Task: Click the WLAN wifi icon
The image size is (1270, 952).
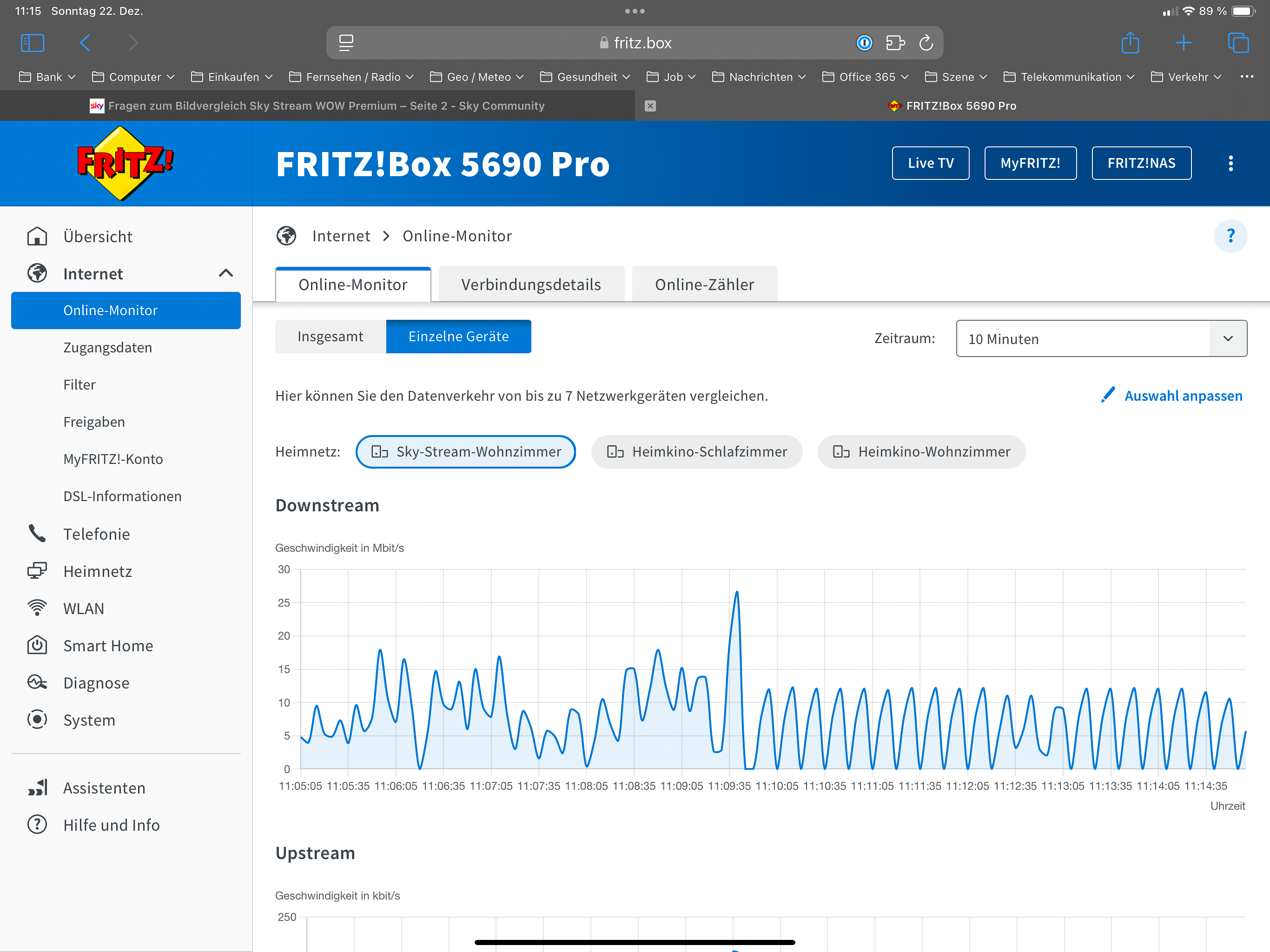Action: coord(37,608)
